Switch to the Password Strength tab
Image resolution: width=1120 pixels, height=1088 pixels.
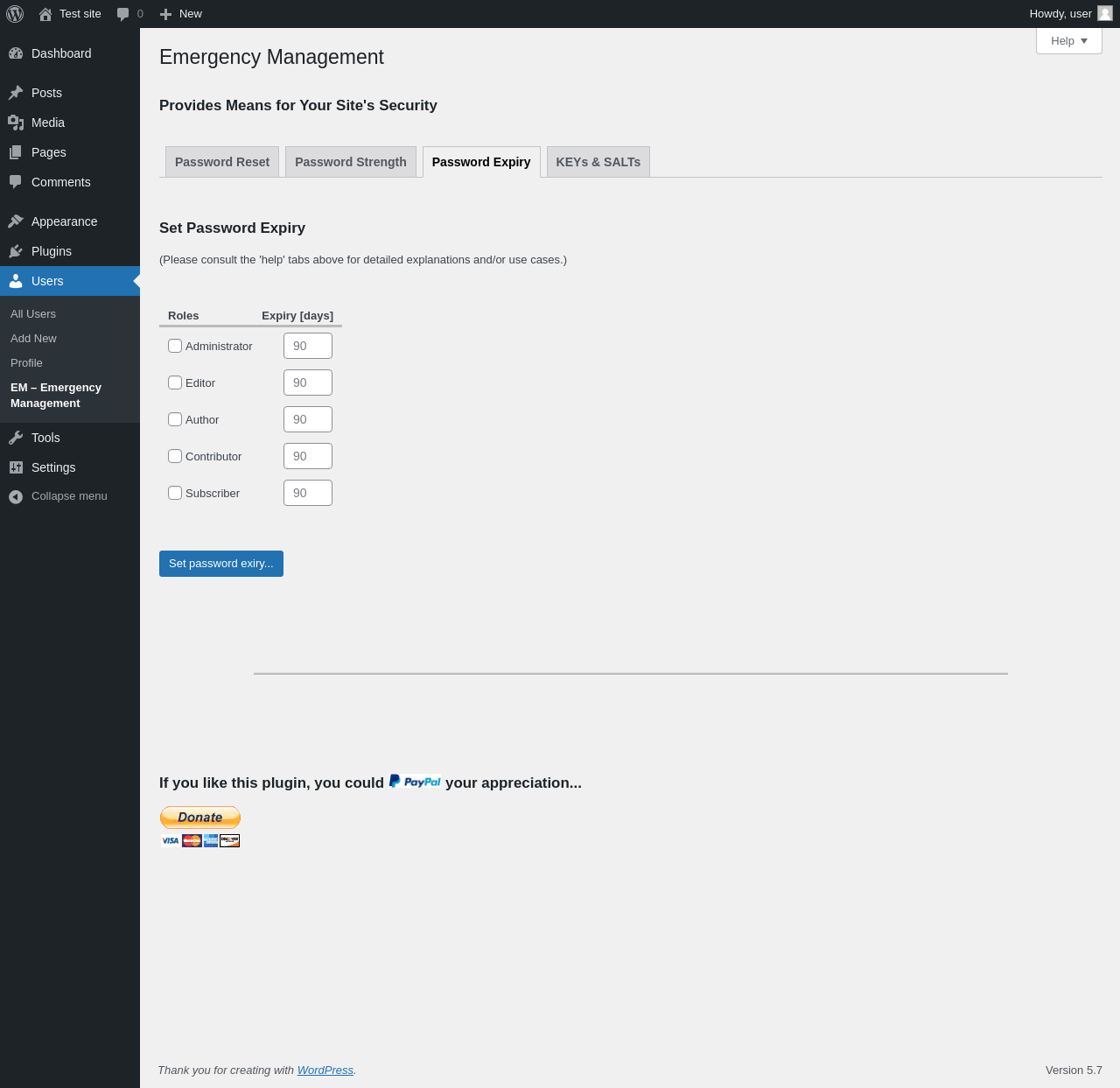(351, 162)
